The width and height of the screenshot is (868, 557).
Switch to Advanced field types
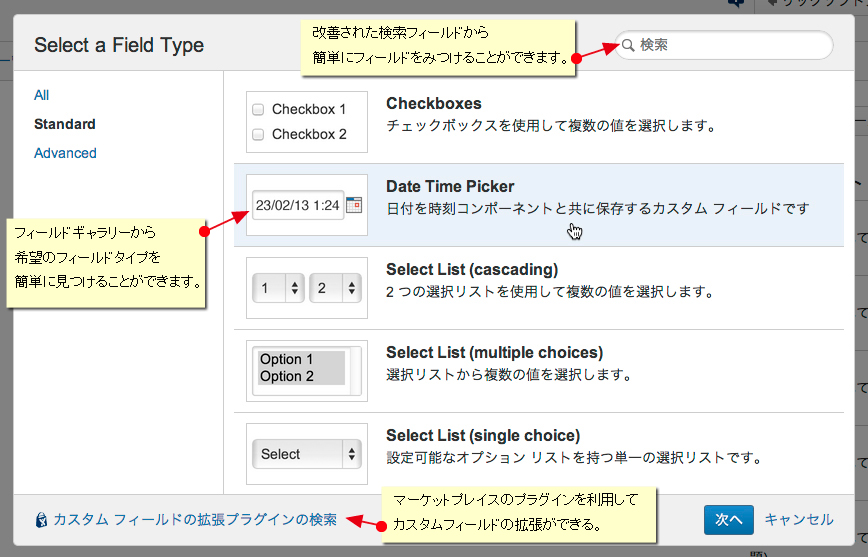(x=65, y=153)
